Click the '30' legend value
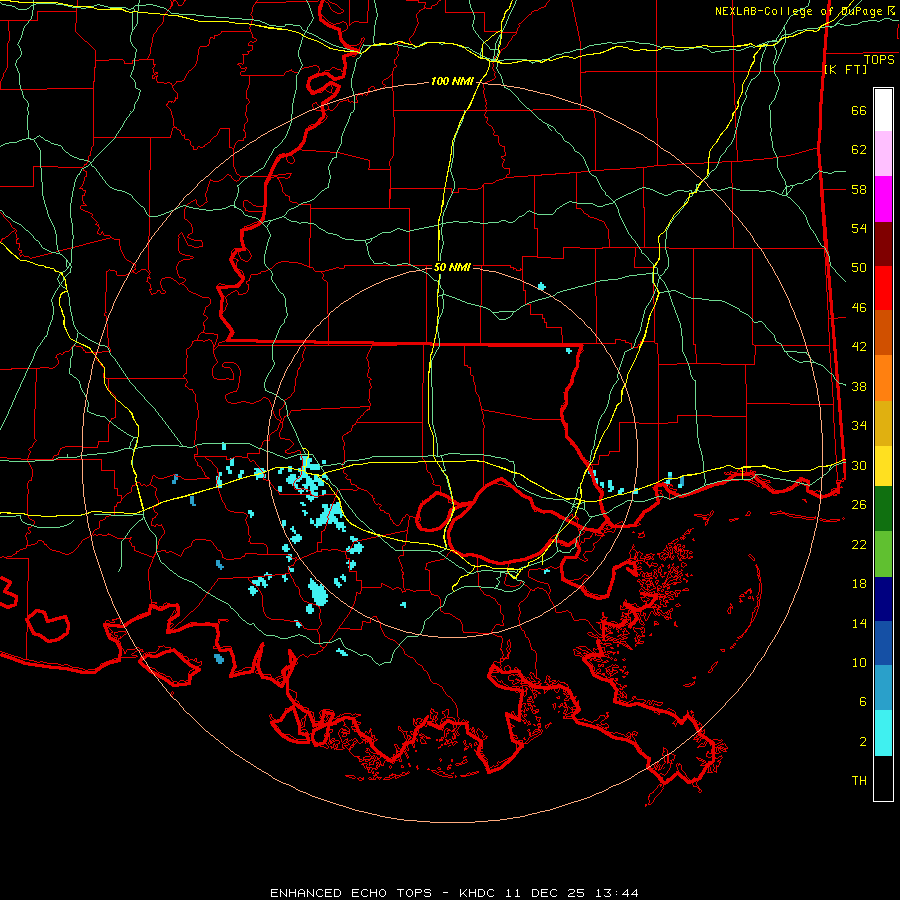The width and height of the screenshot is (900, 900). pyautogui.click(x=859, y=466)
